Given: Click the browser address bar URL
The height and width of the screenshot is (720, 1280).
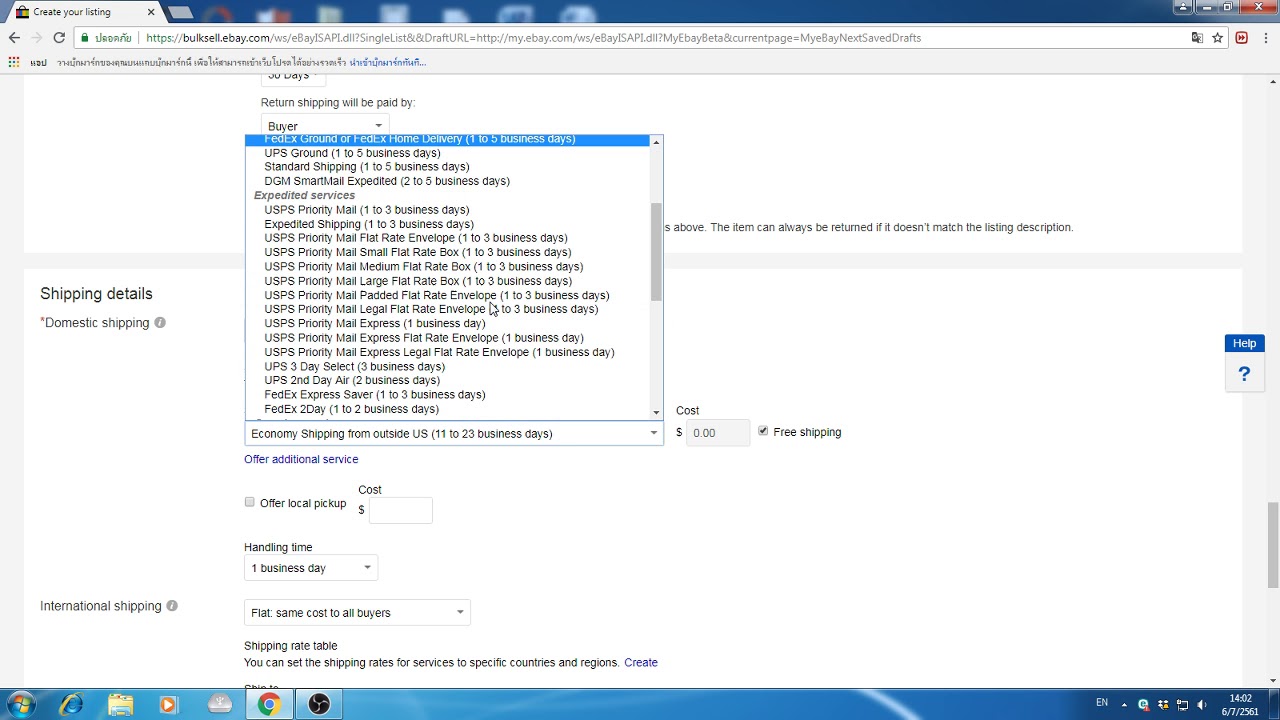Looking at the screenshot, I should coord(534,38).
